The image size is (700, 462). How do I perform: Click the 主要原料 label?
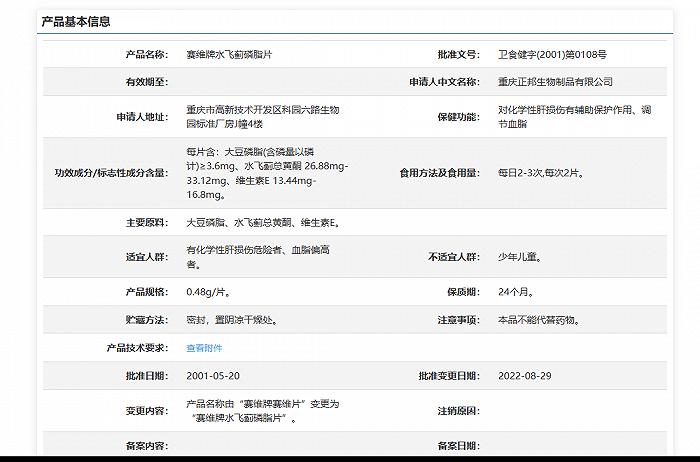147,222
